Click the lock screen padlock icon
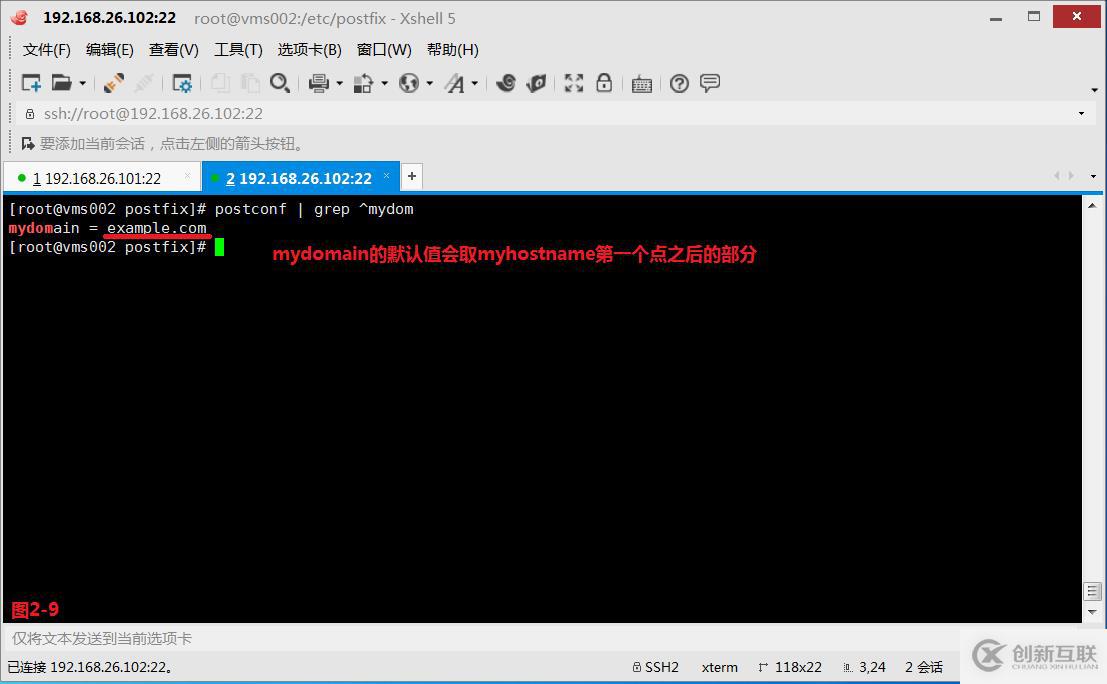Image resolution: width=1107 pixels, height=684 pixels. tap(604, 83)
